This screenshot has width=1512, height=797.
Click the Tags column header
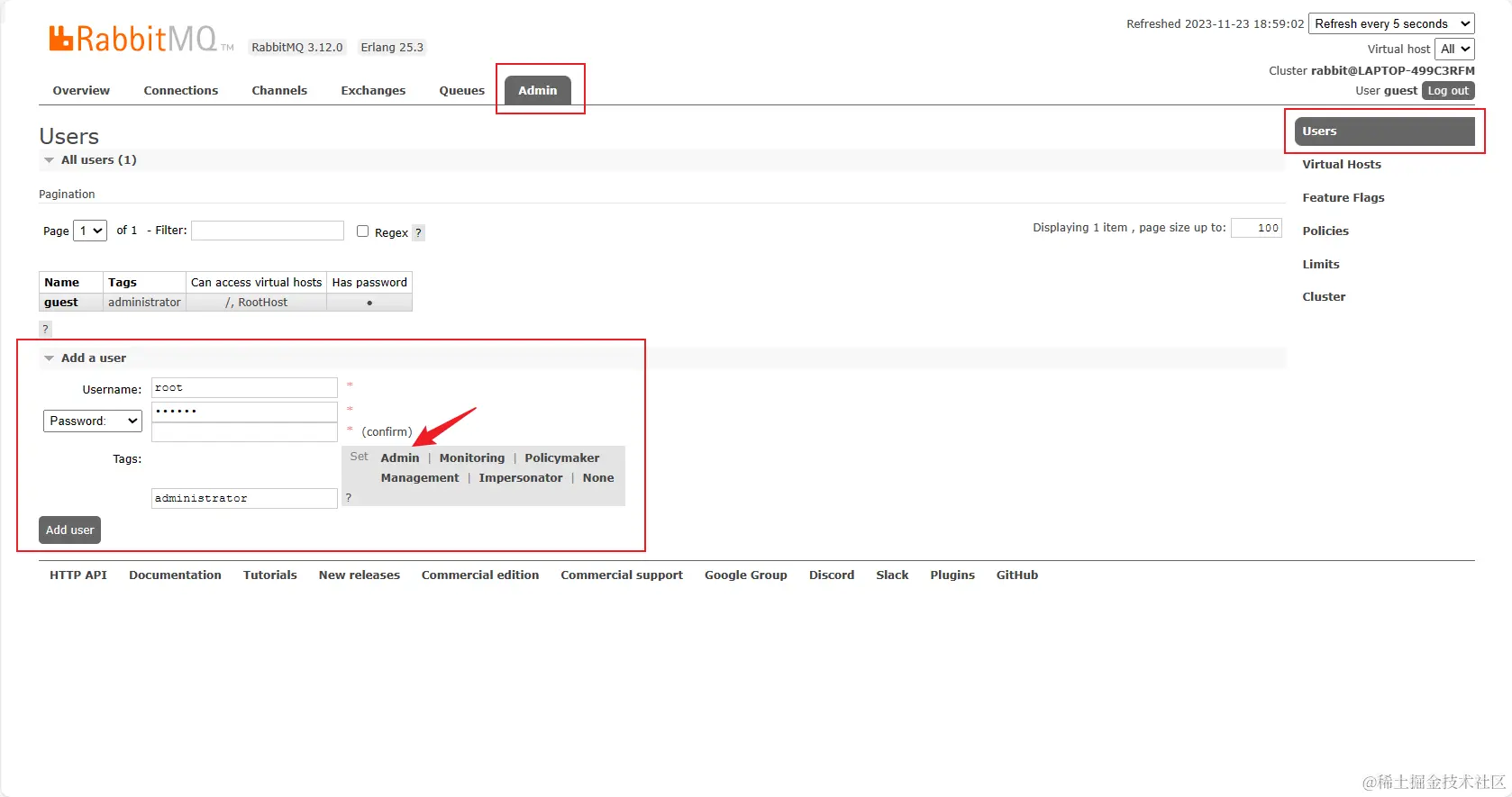pyautogui.click(x=123, y=282)
